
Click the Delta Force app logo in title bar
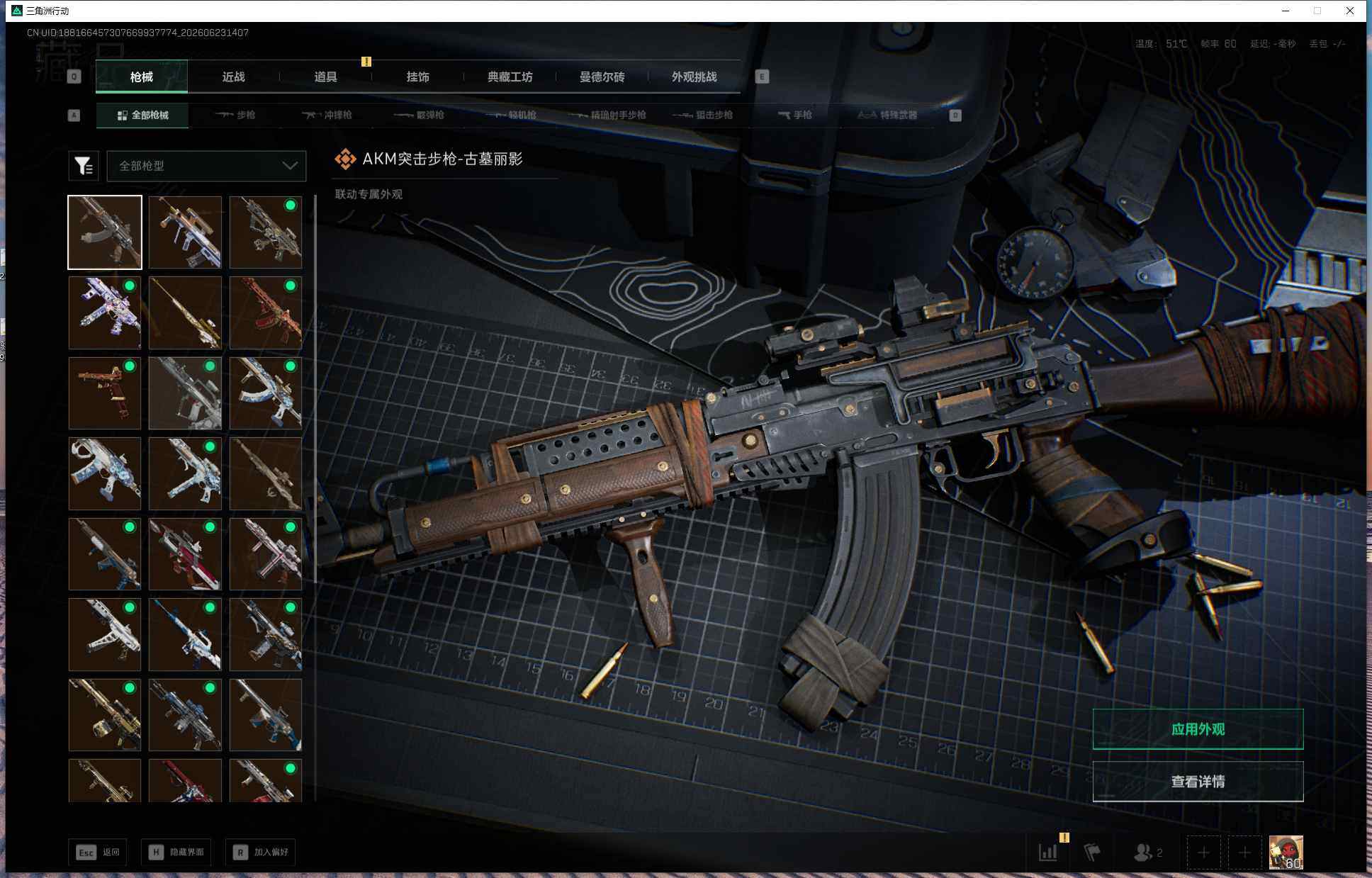17,11
